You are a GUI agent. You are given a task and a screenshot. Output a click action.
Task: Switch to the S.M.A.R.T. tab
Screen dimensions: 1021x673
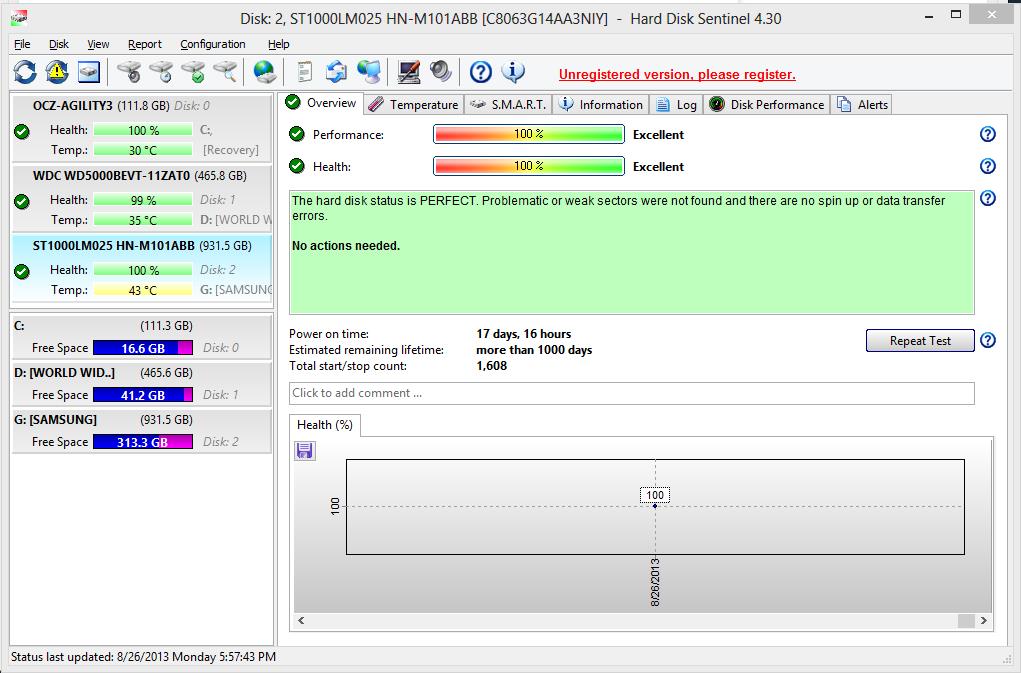pos(508,105)
